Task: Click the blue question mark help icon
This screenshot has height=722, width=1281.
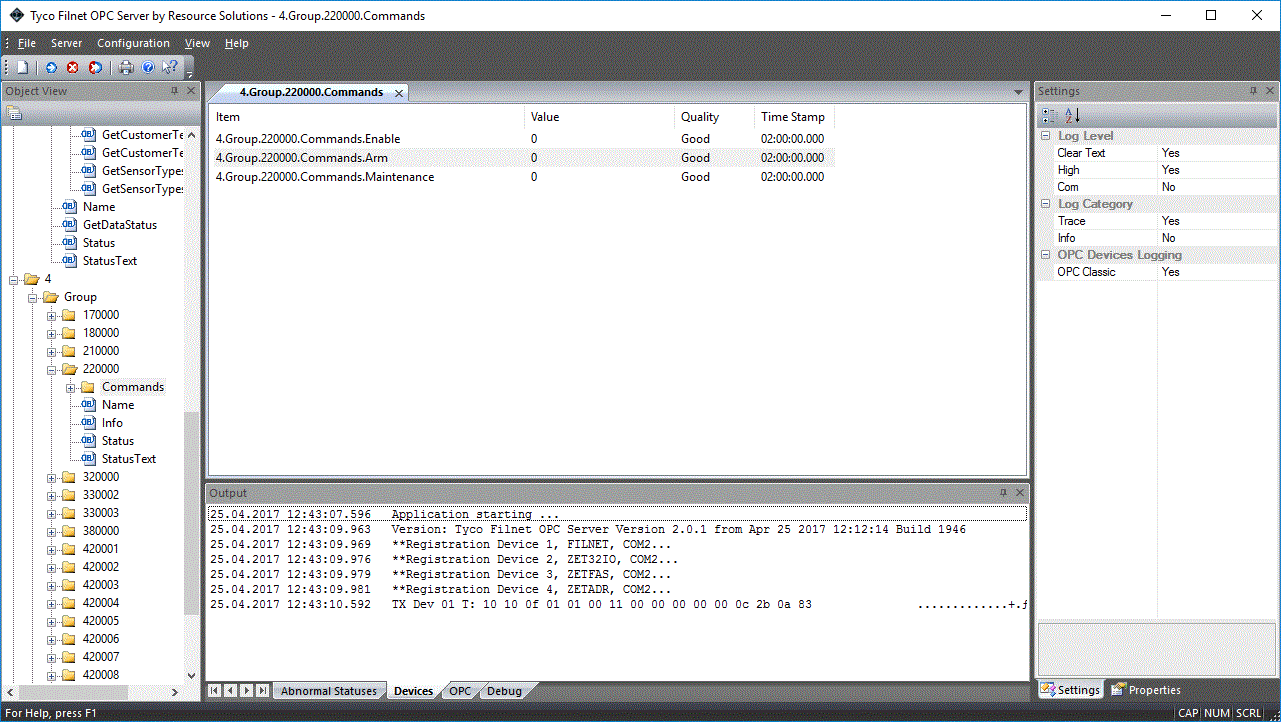Action: 148,67
